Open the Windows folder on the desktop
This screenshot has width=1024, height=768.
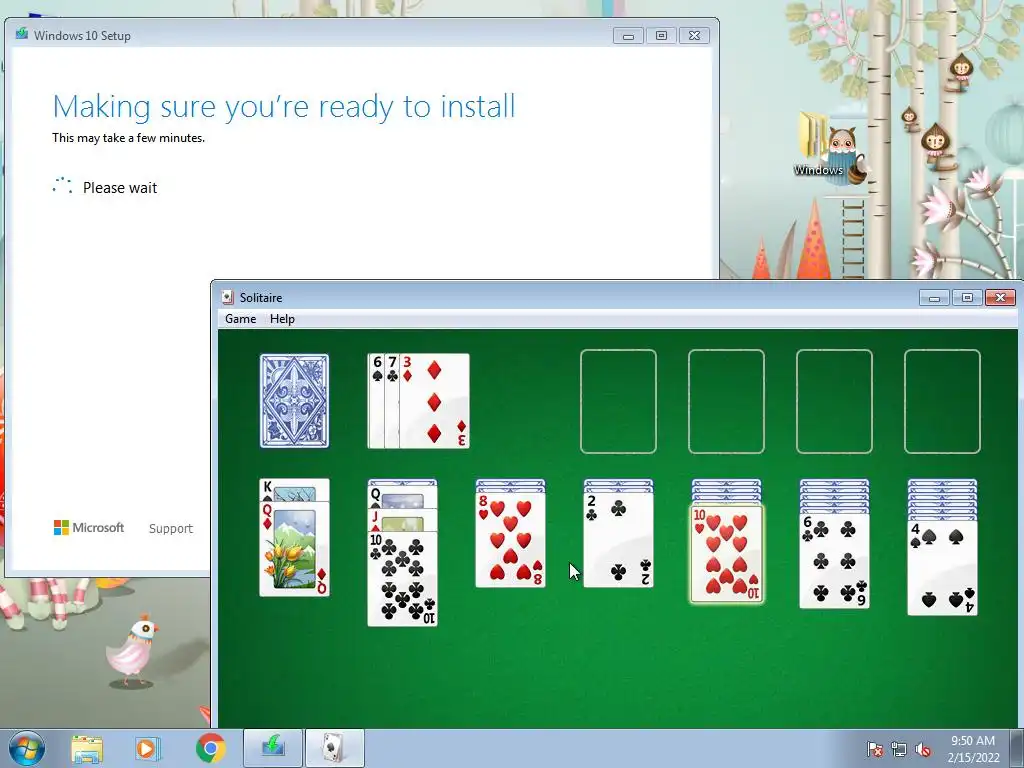click(820, 145)
